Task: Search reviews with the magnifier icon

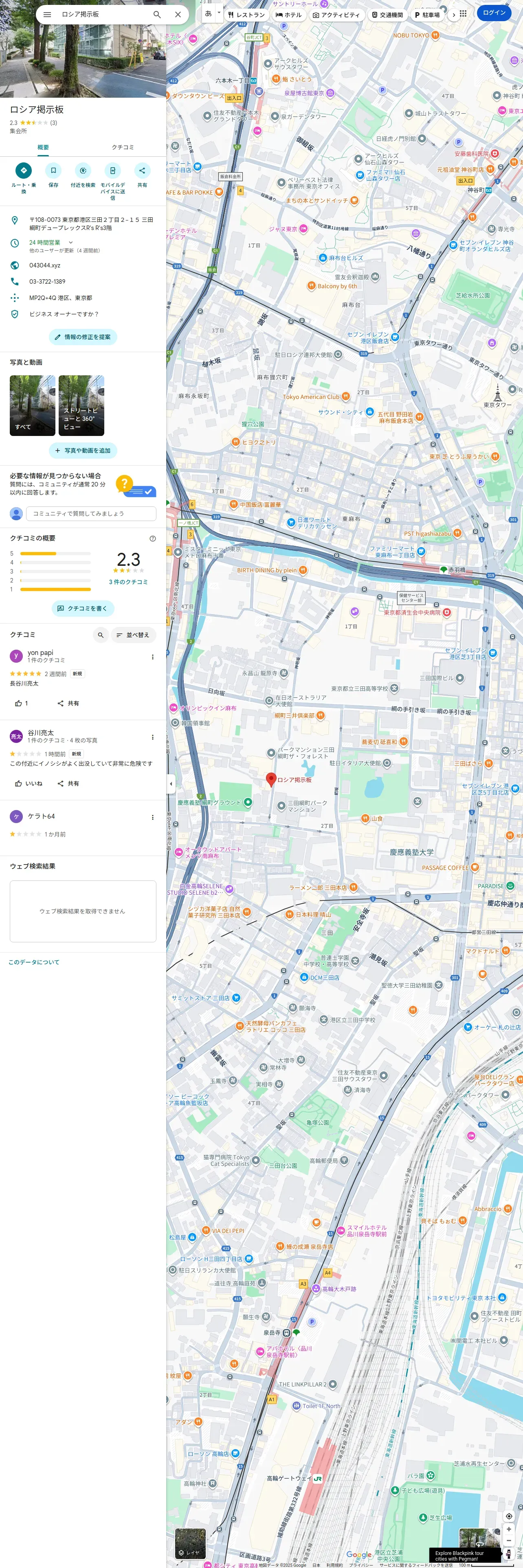Action: pyautogui.click(x=101, y=635)
